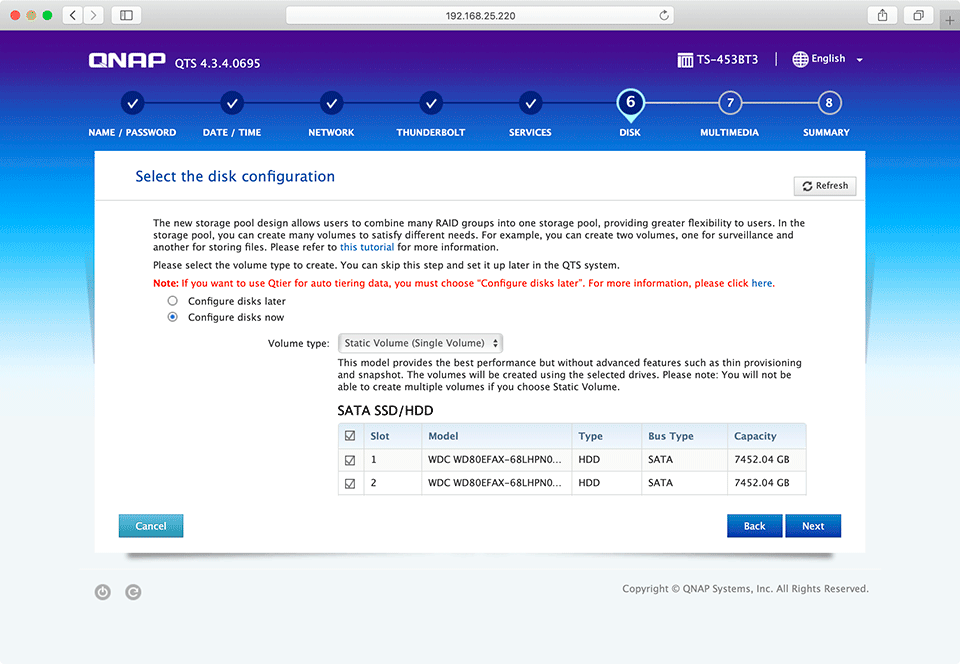Show all tabs overview icon

coord(918,15)
